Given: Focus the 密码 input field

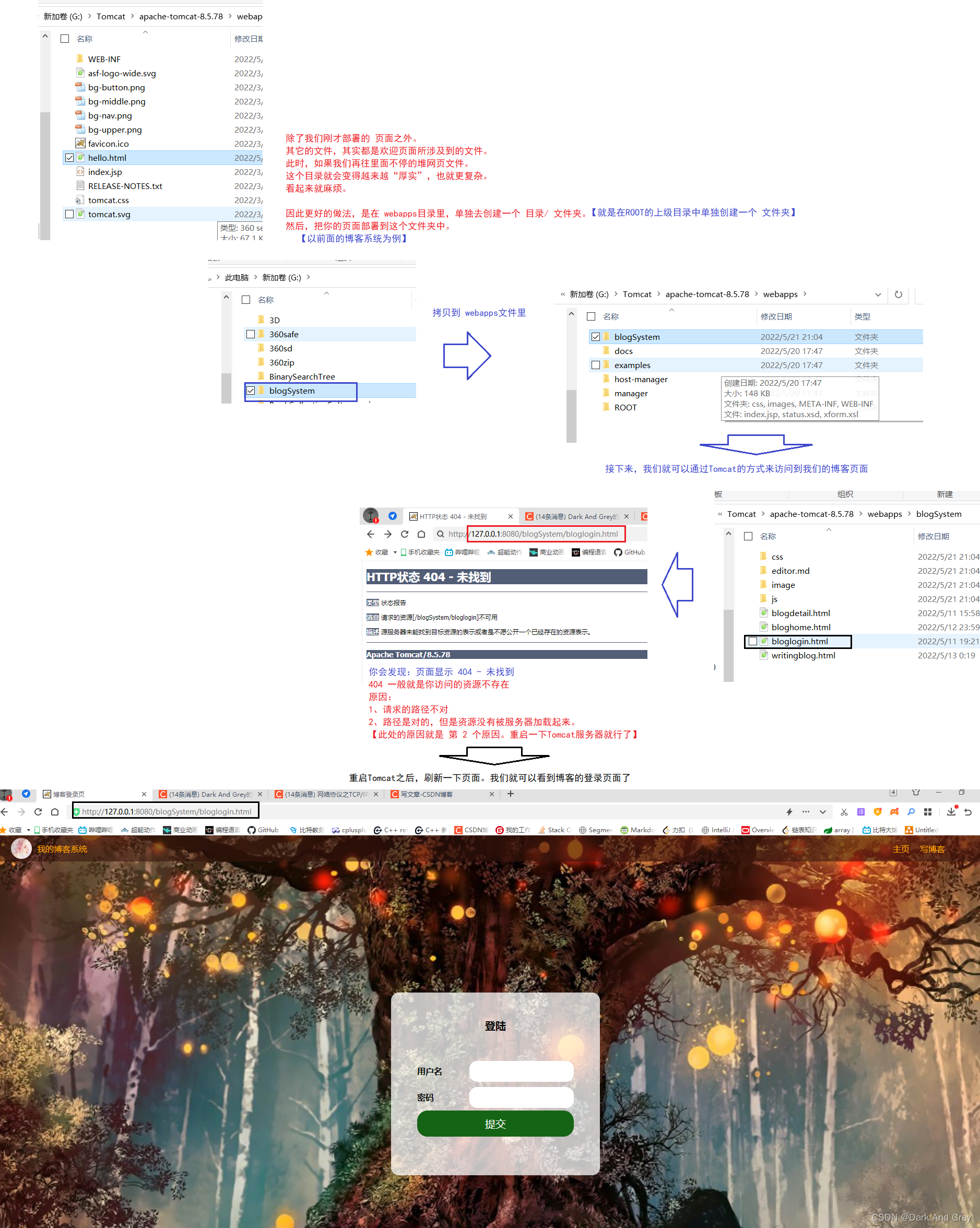Looking at the screenshot, I should point(521,1097).
